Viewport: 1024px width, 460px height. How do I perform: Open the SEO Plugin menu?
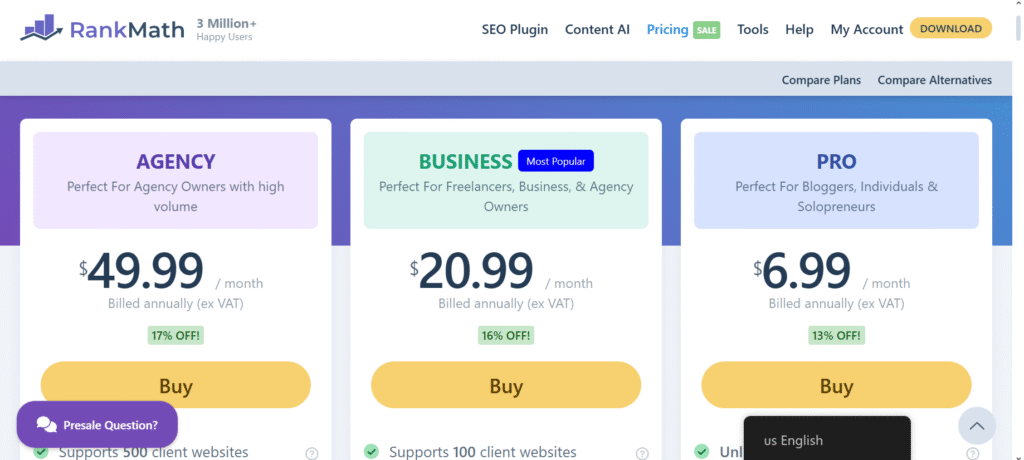click(x=515, y=29)
